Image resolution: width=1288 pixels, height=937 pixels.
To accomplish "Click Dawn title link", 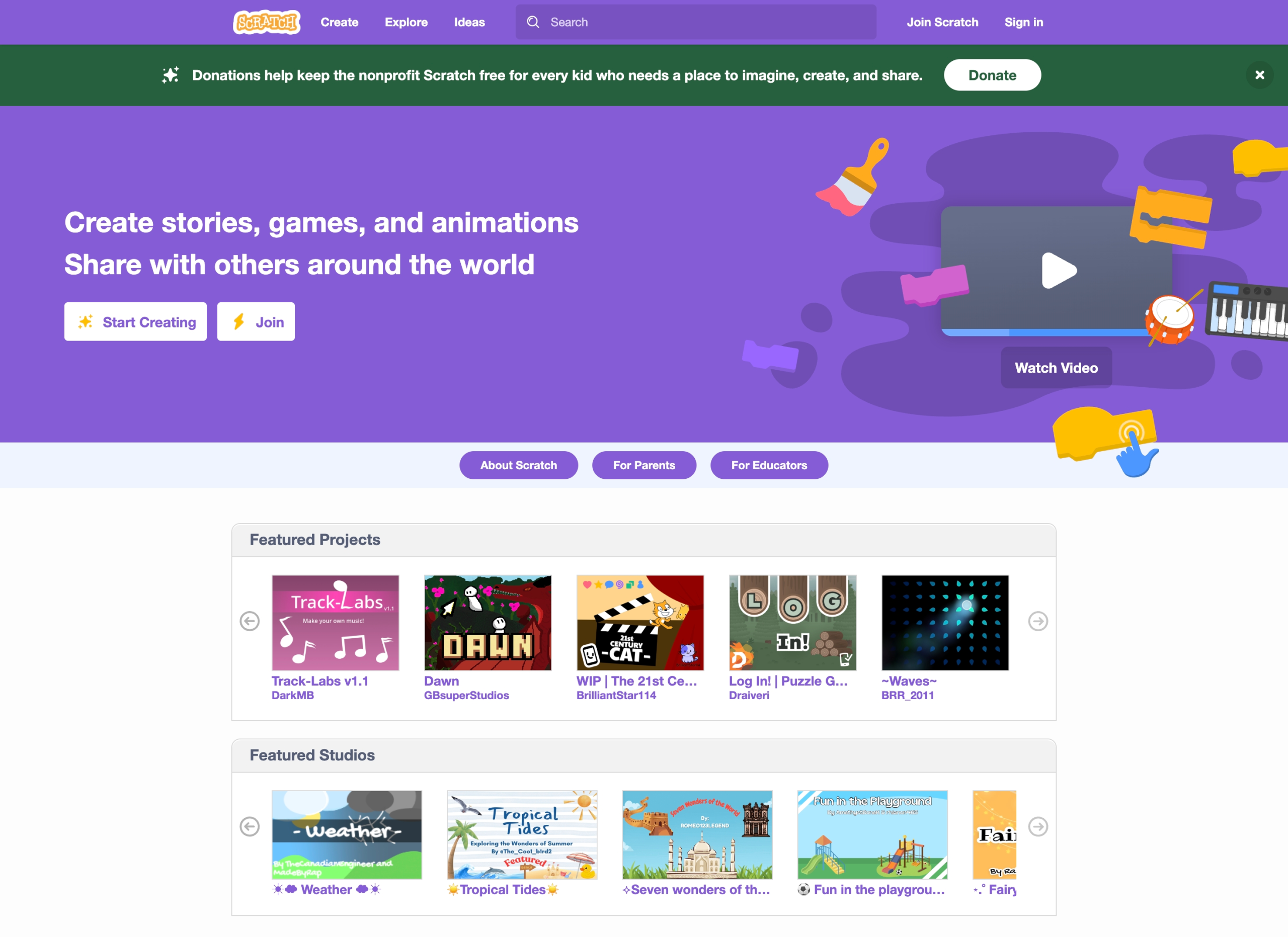I will point(441,681).
